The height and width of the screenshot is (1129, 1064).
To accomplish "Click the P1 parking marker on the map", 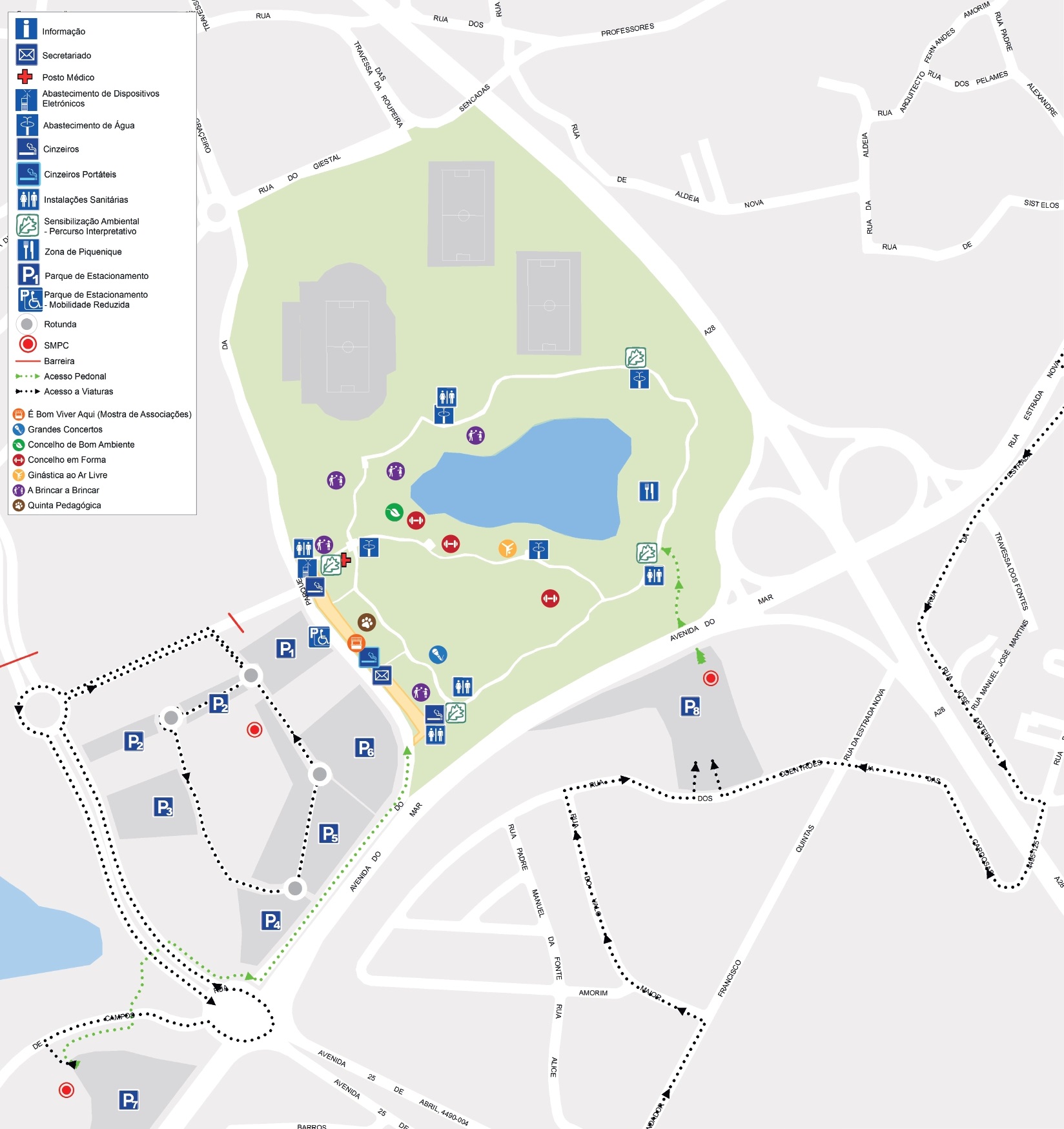I will pos(285,648).
